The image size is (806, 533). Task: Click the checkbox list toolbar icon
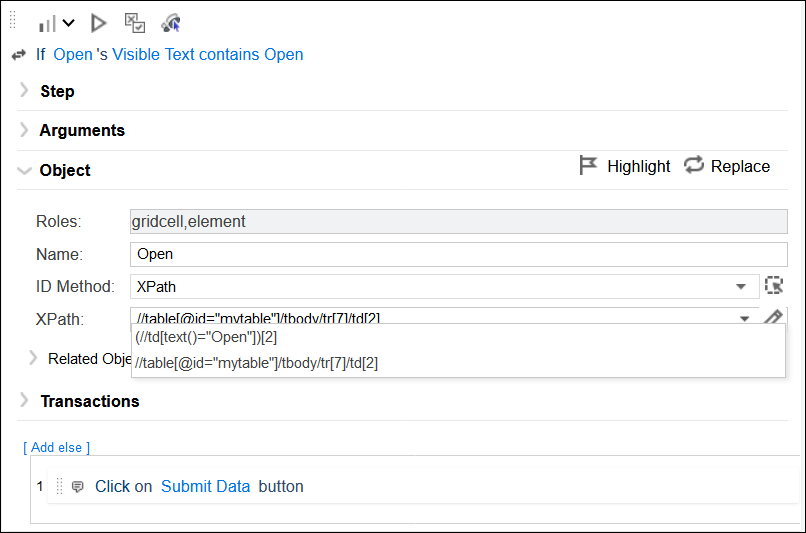pyautogui.click(x=134, y=23)
